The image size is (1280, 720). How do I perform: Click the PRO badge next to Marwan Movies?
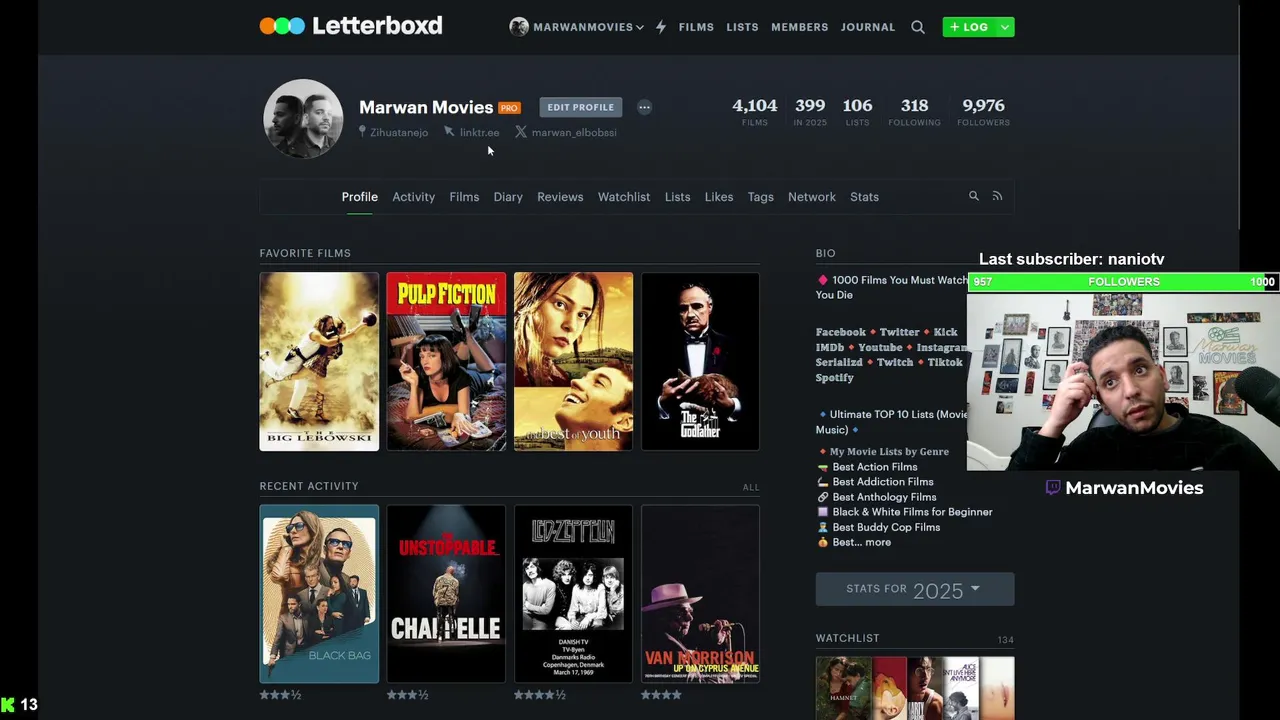pos(509,108)
